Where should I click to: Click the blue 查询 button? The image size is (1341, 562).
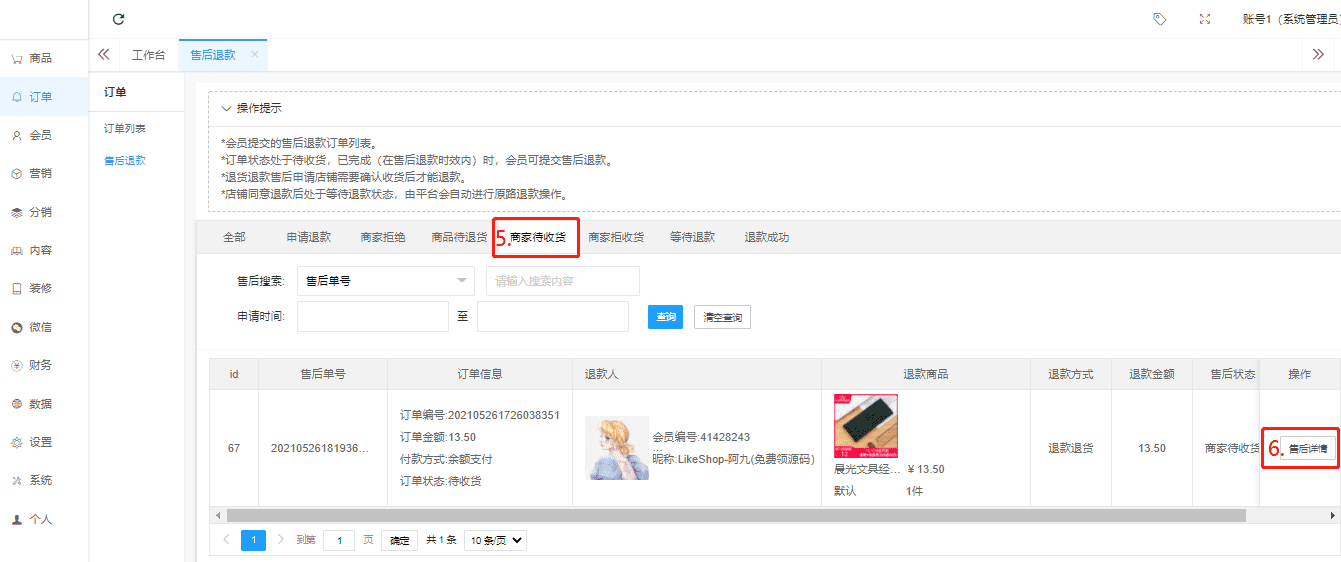[x=665, y=317]
